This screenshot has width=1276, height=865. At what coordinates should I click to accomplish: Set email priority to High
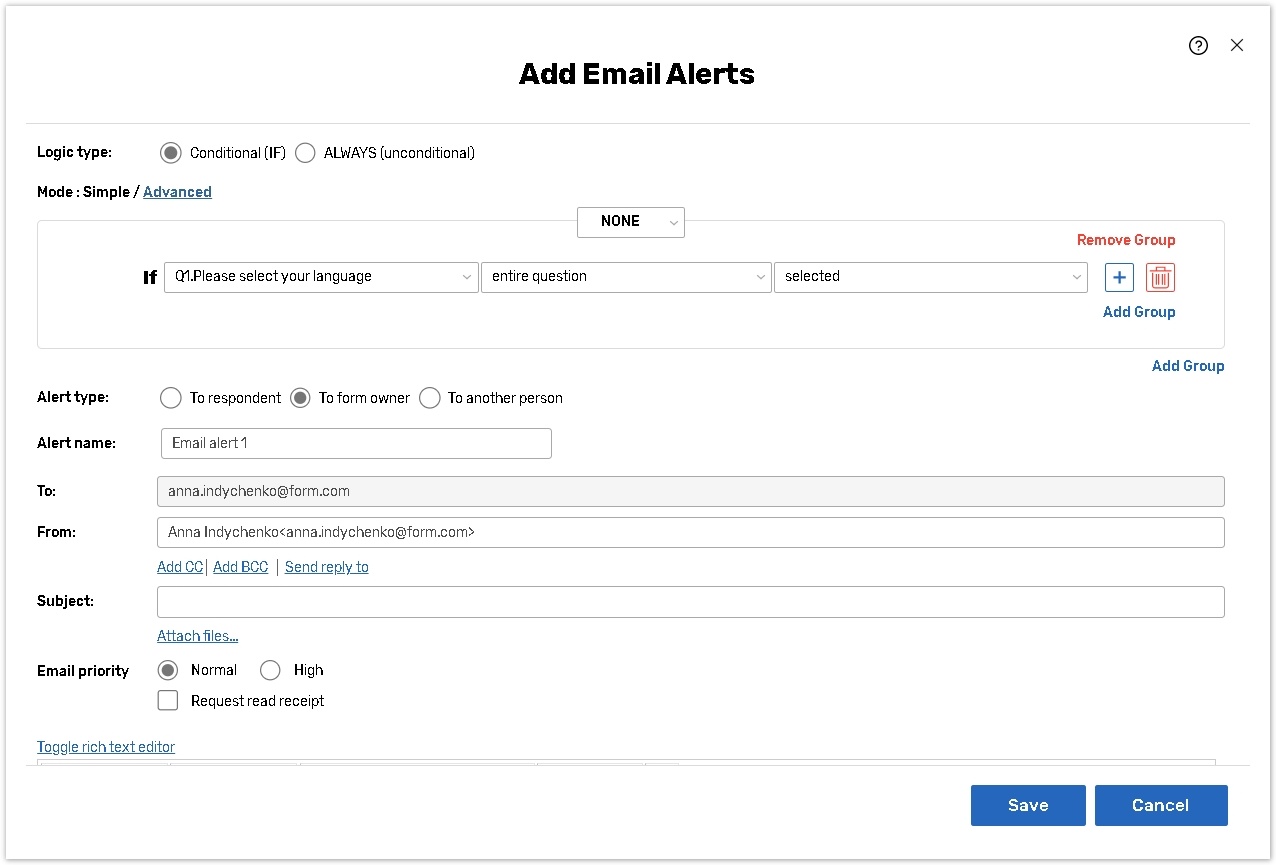(x=270, y=670)
